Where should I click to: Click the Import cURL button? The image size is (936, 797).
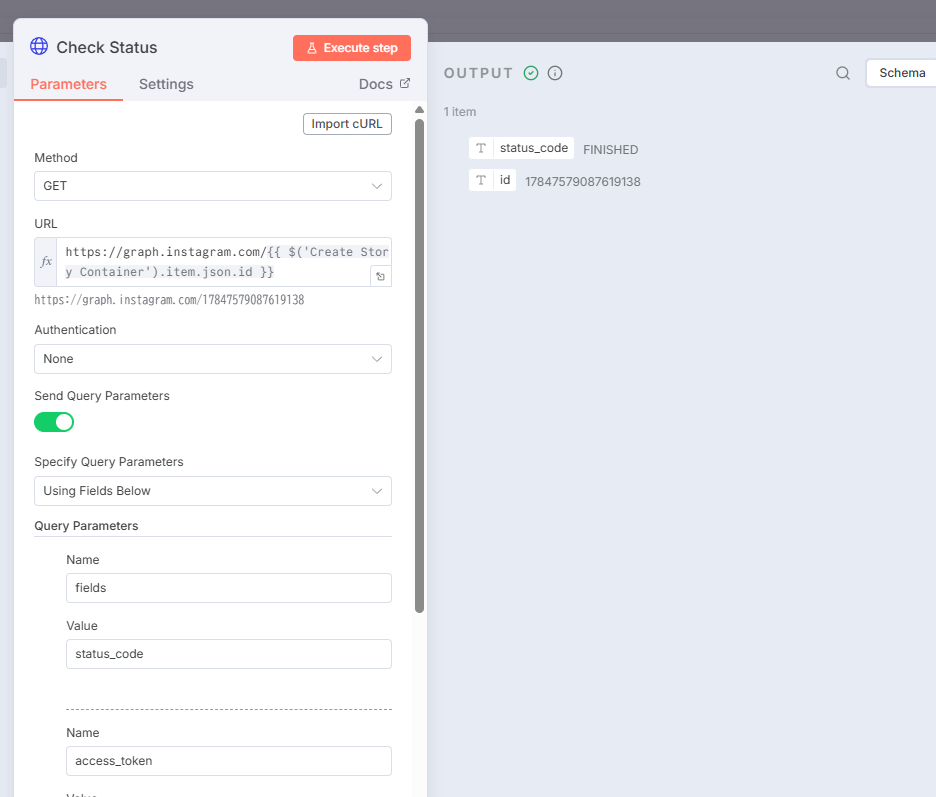[347, 124]
